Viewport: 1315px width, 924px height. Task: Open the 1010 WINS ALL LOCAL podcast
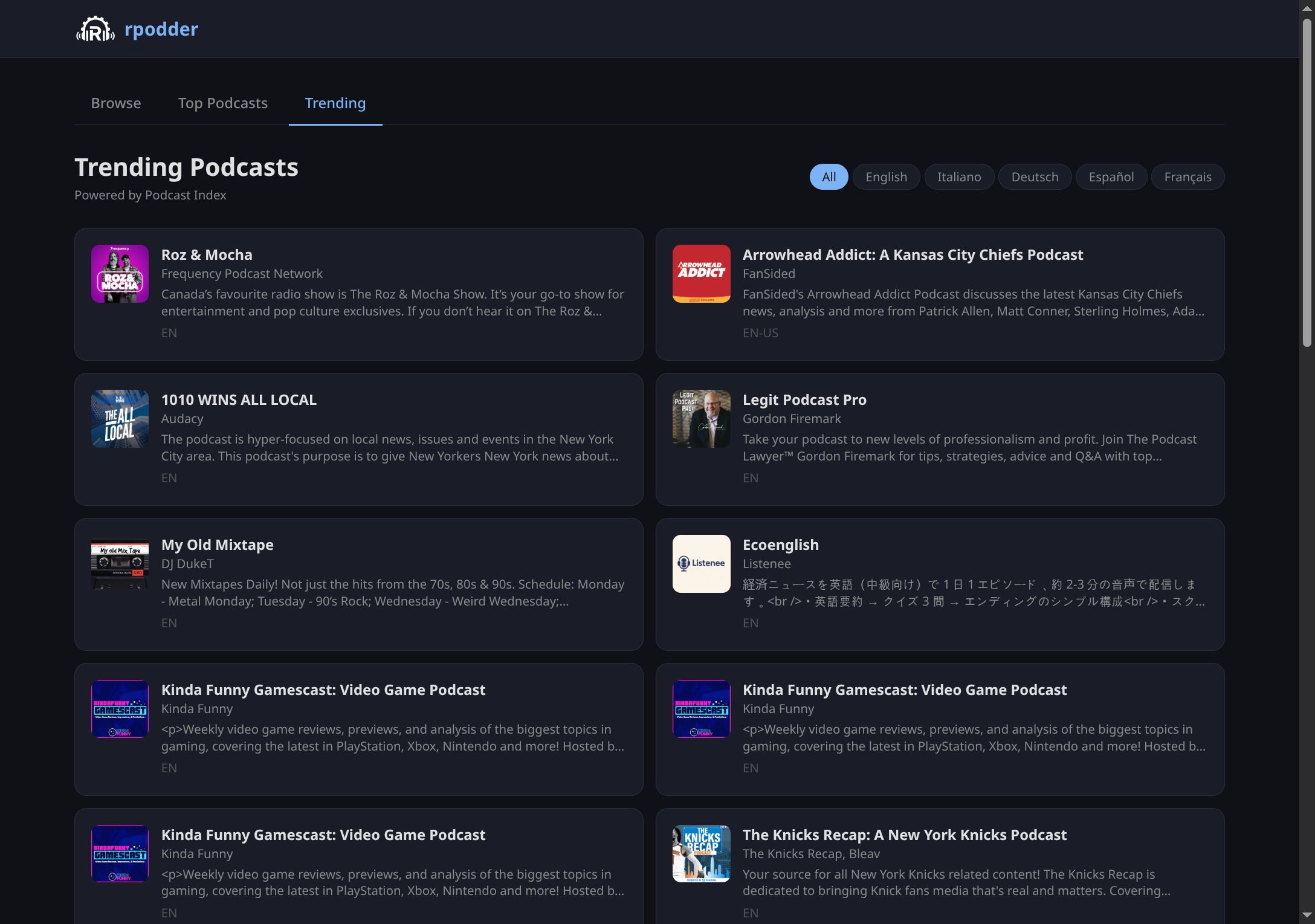click(238, 399)
